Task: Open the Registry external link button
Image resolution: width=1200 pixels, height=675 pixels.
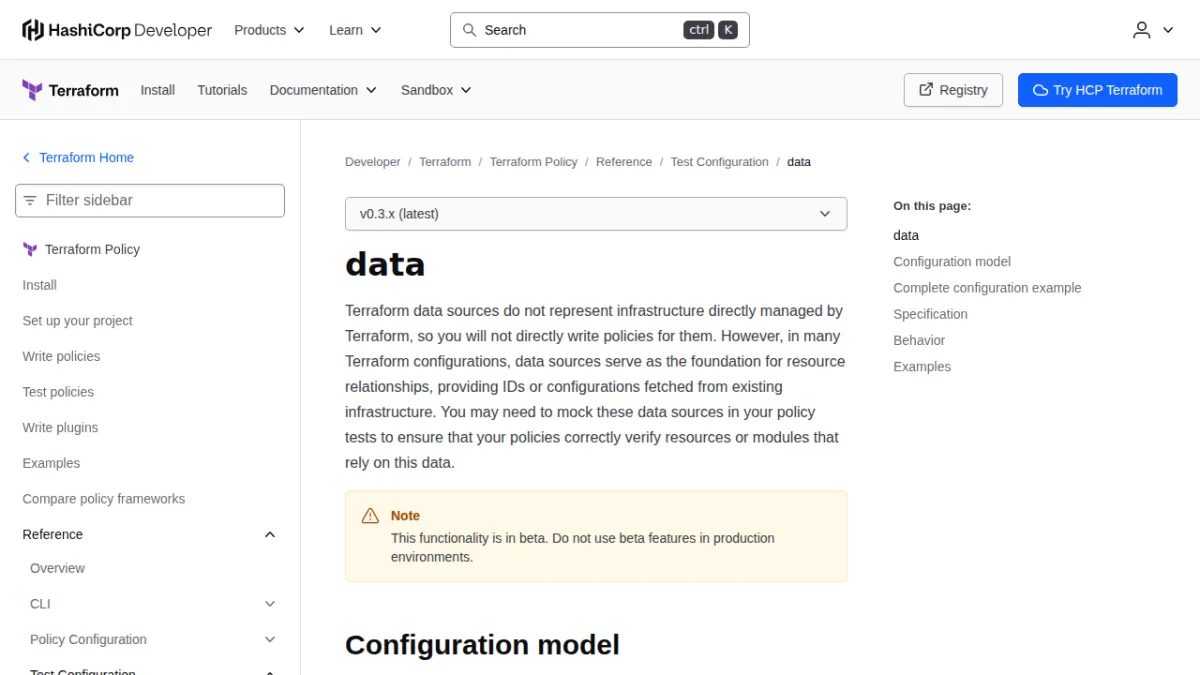Action: [x=953, y=90]
